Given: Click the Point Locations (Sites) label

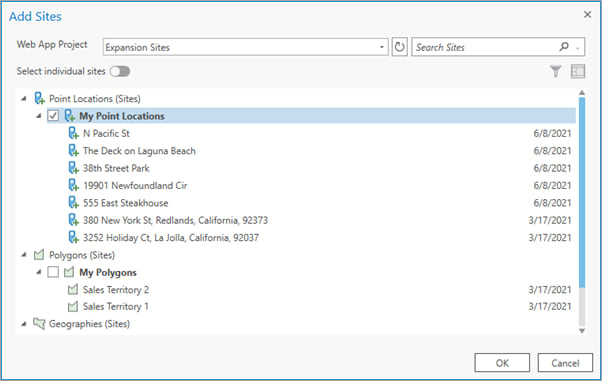Looking at the screenshot, I should (x=95, y=99).
